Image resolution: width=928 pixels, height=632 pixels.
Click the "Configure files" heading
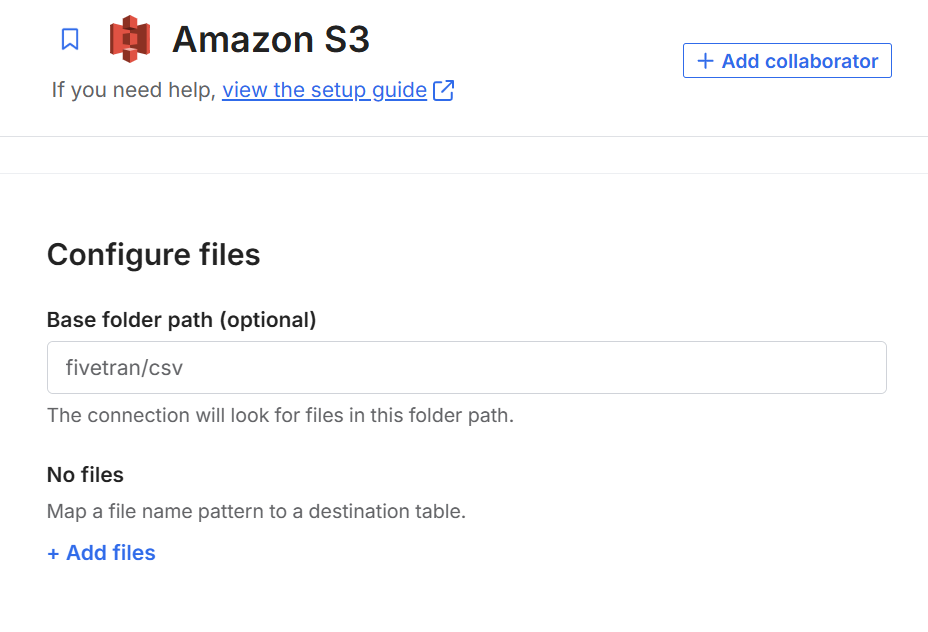pyautogui.click(x=153, y=255)
